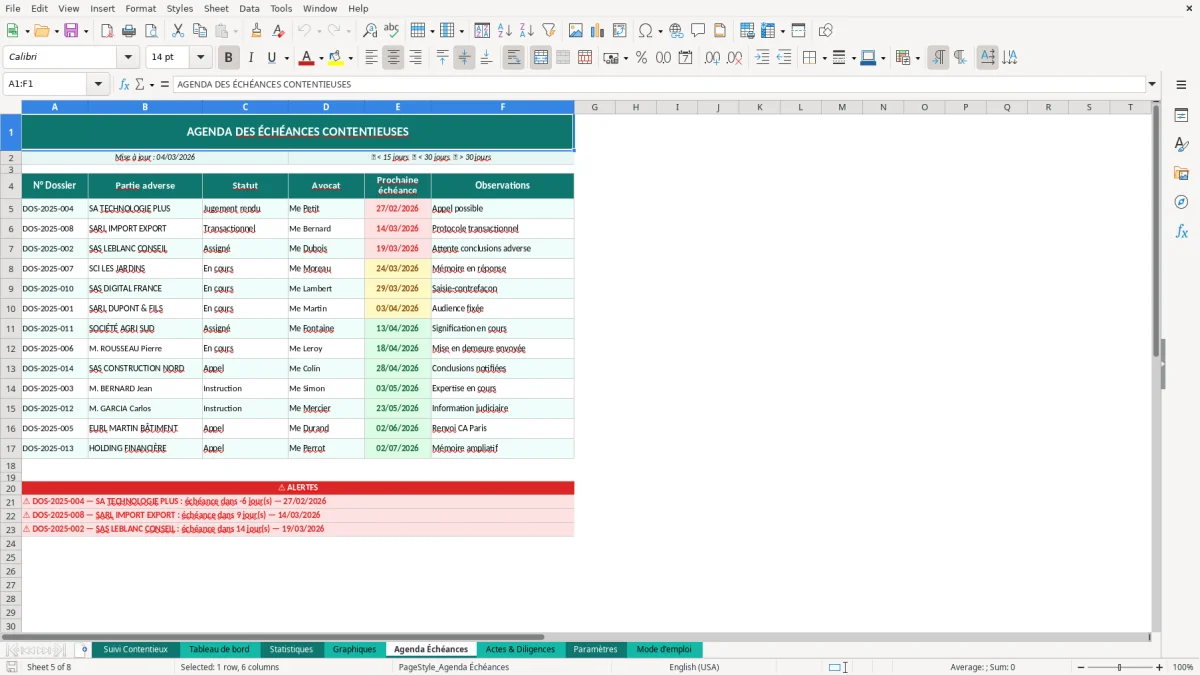Image resolution: width=1200 pixels, height=675 pixels.
Task: Click the Insert Hyperlink globe icon
Action: pyautogui.click(x=676, y=31)
